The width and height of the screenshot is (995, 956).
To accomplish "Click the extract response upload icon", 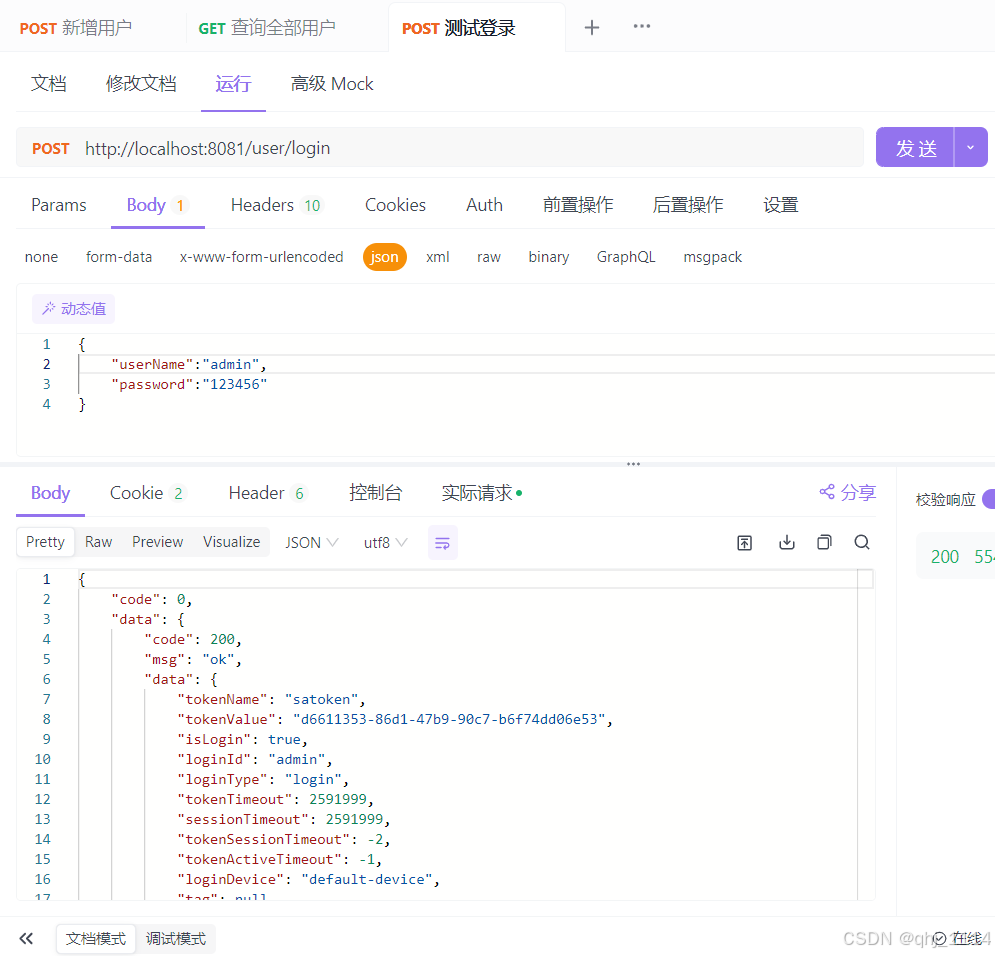I will 744,542.
